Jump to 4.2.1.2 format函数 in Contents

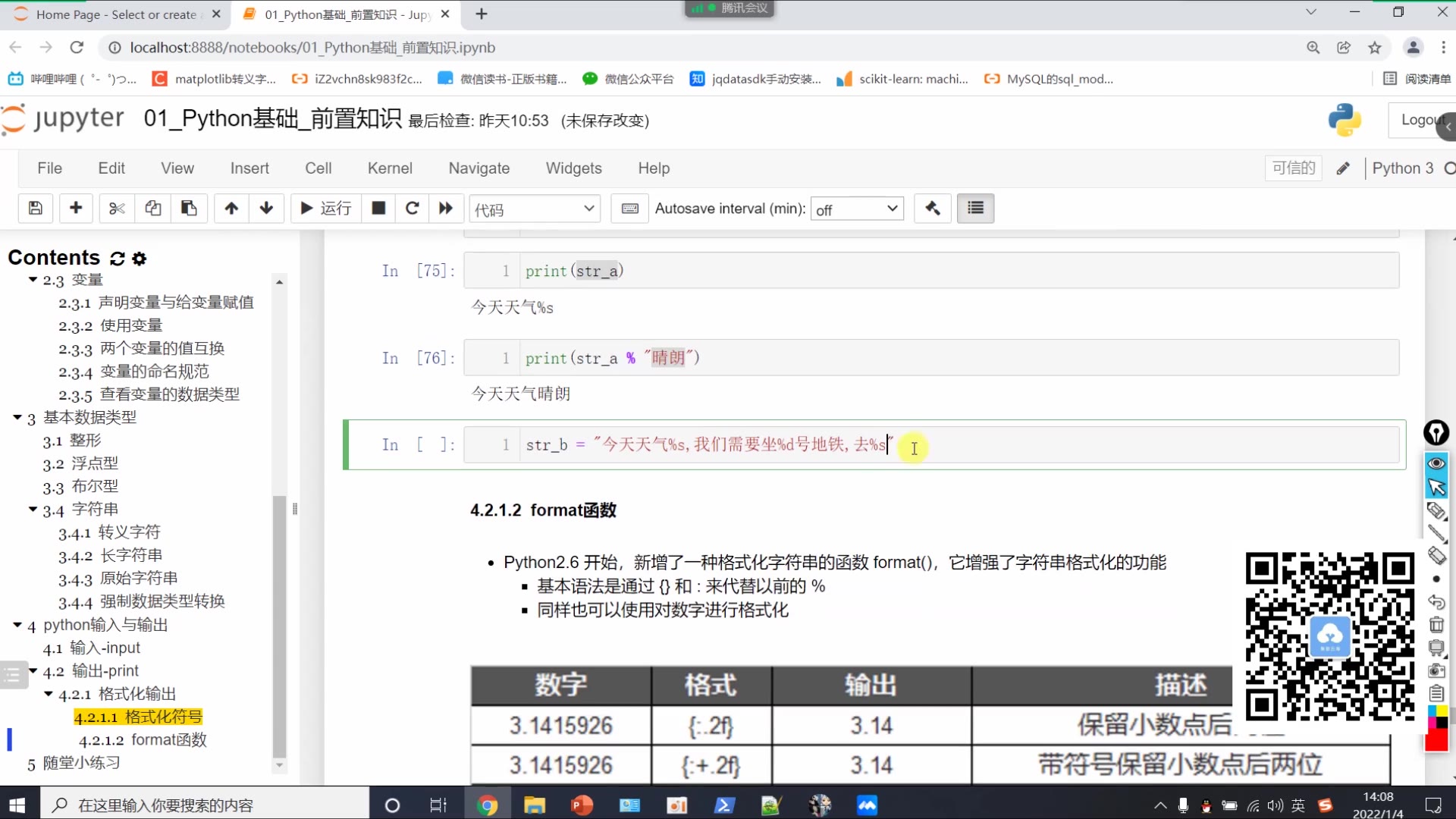143,739
